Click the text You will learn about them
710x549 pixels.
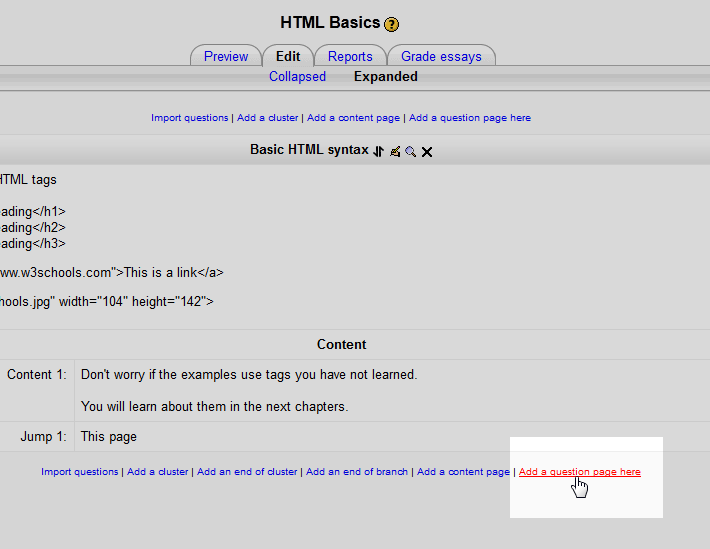click(215, 406)
